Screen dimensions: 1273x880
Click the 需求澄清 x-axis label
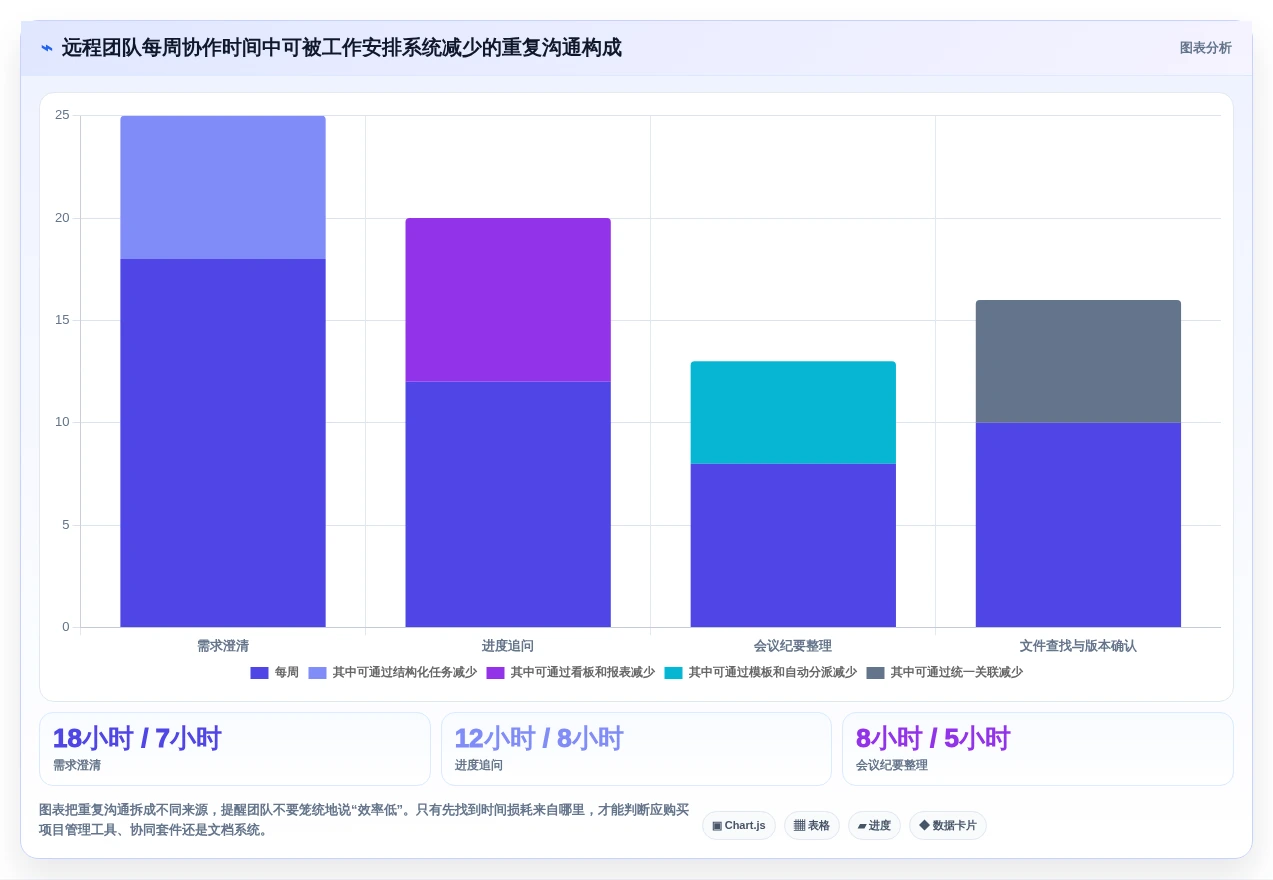223,646
